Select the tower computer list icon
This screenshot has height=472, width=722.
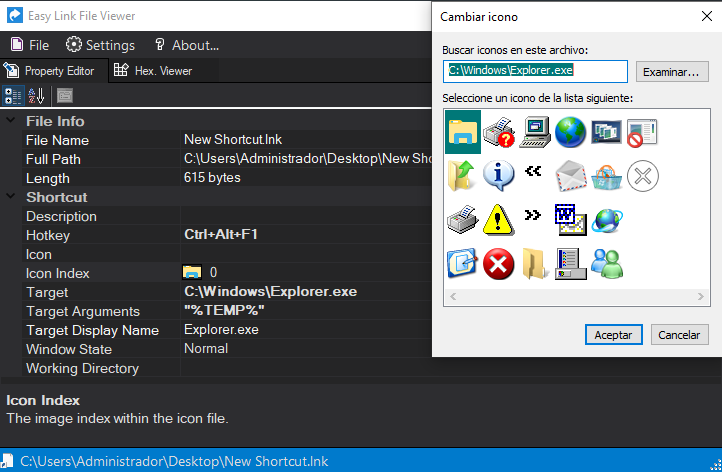pyautogui.click(x=571, y=264)
